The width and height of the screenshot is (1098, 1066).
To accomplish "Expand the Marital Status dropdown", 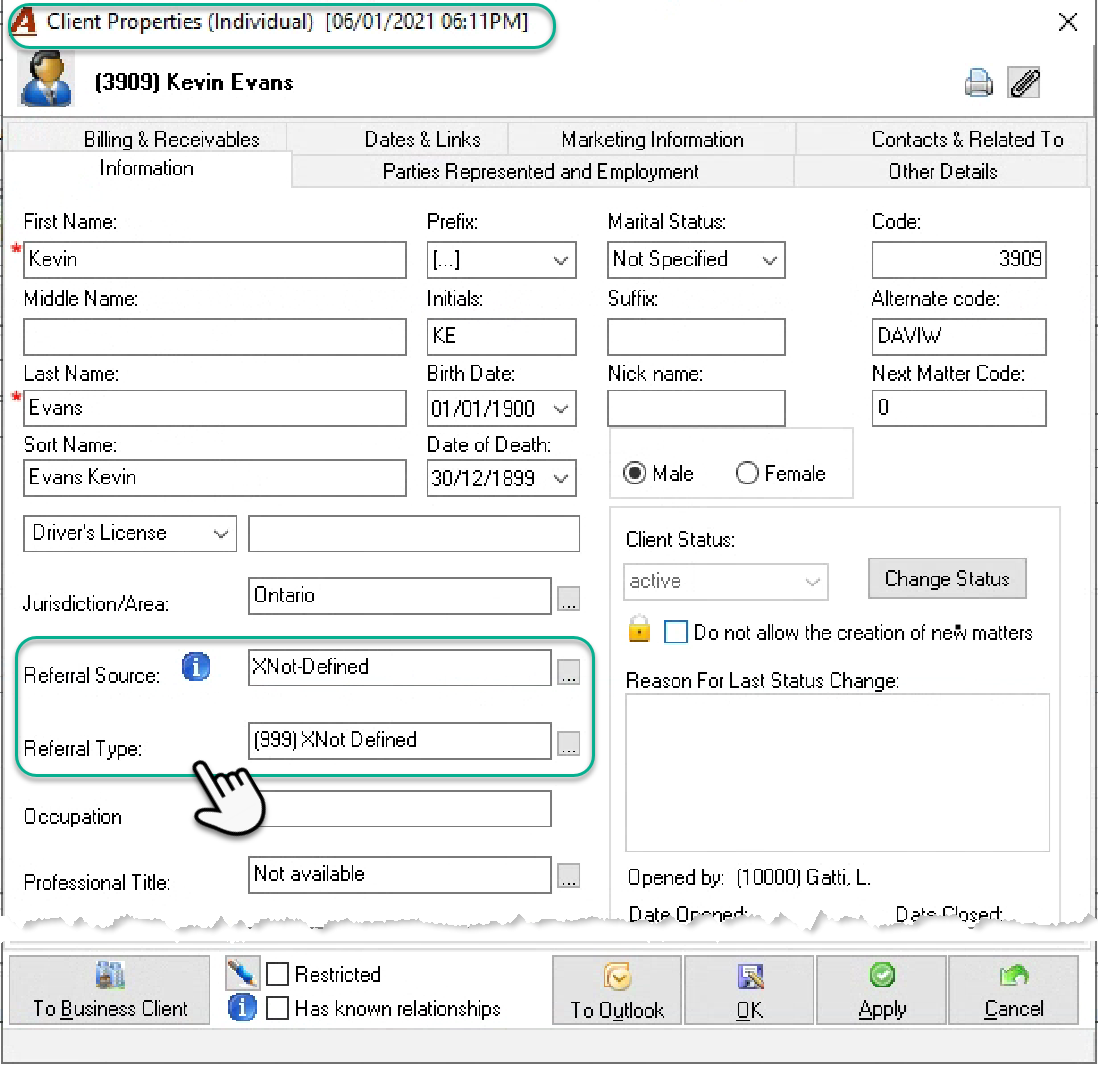I will click(x=770, y=261).
